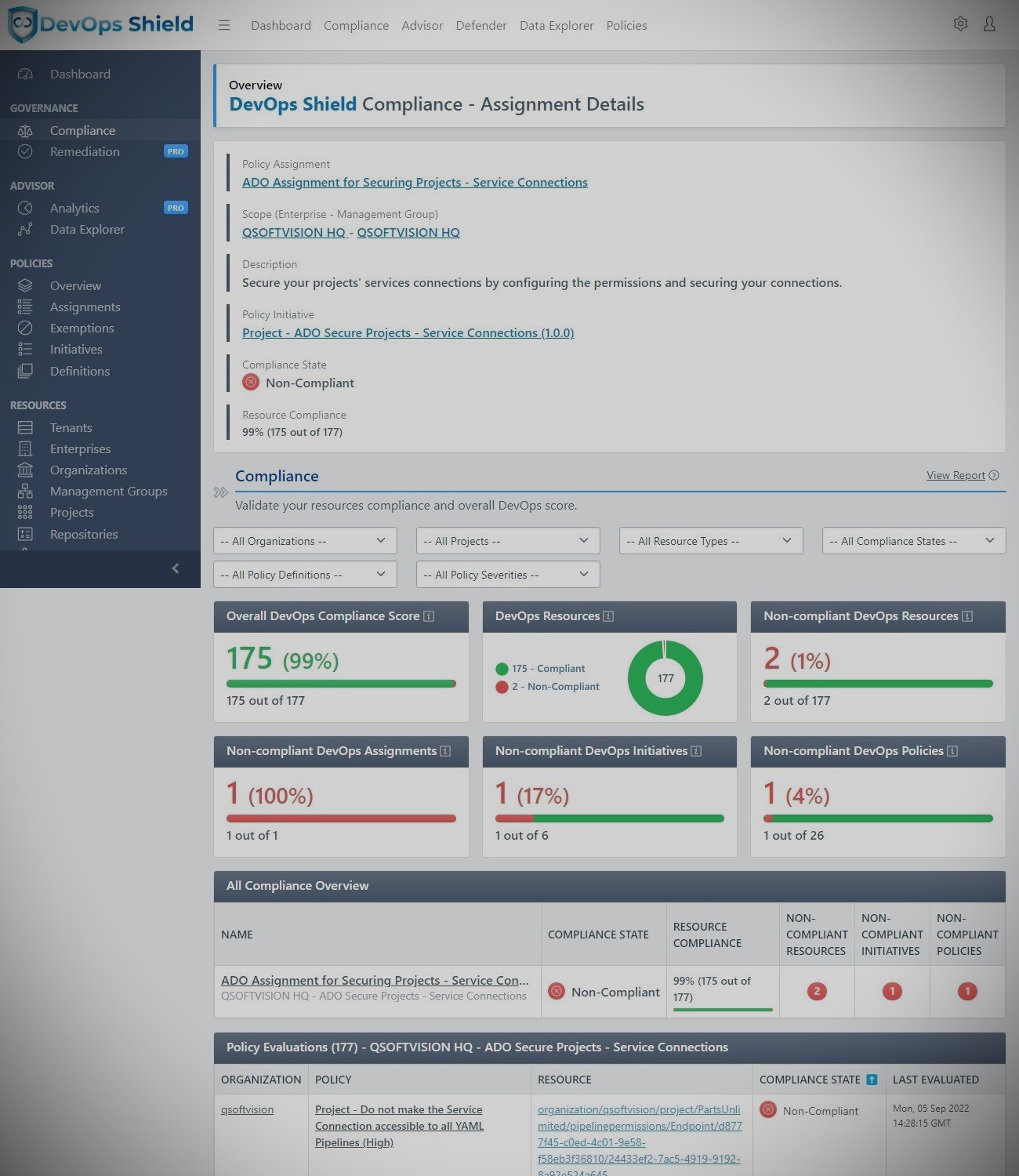1019x1176 pixels.
Task: Open settings gear icon in top bar
Action: click(x=960, y=24)
